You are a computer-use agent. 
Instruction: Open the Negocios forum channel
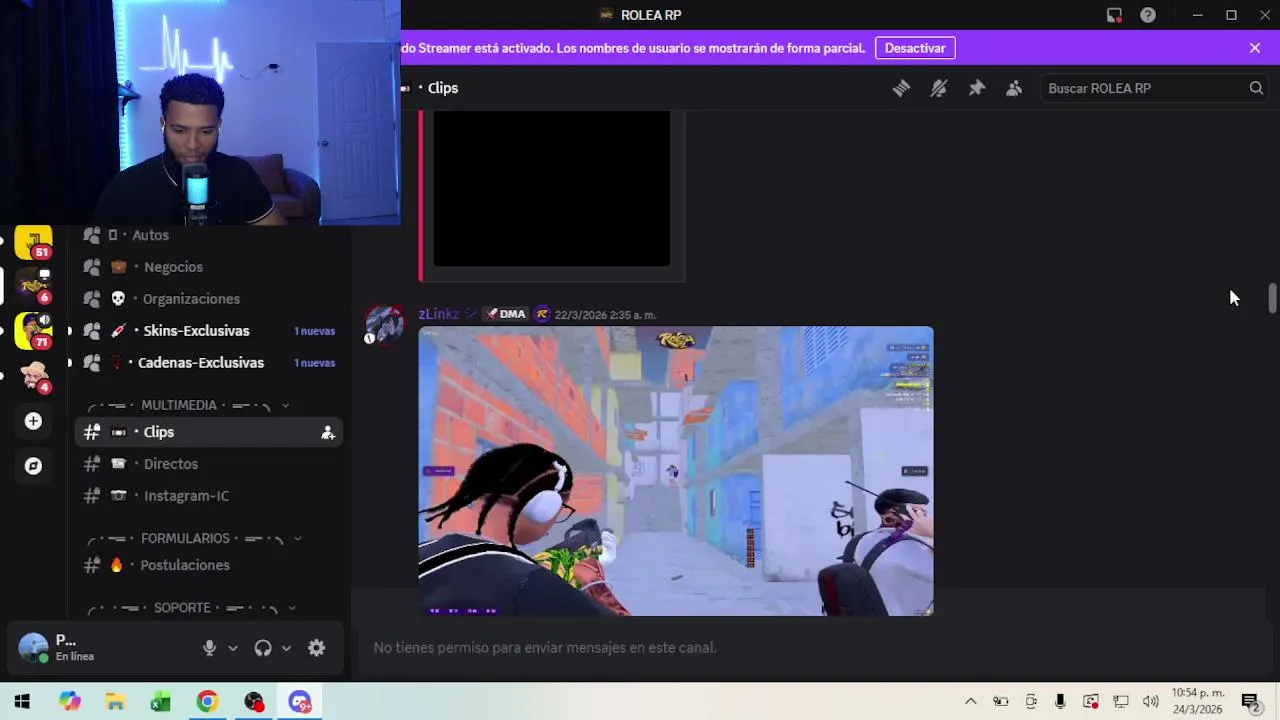pos(210,267)
